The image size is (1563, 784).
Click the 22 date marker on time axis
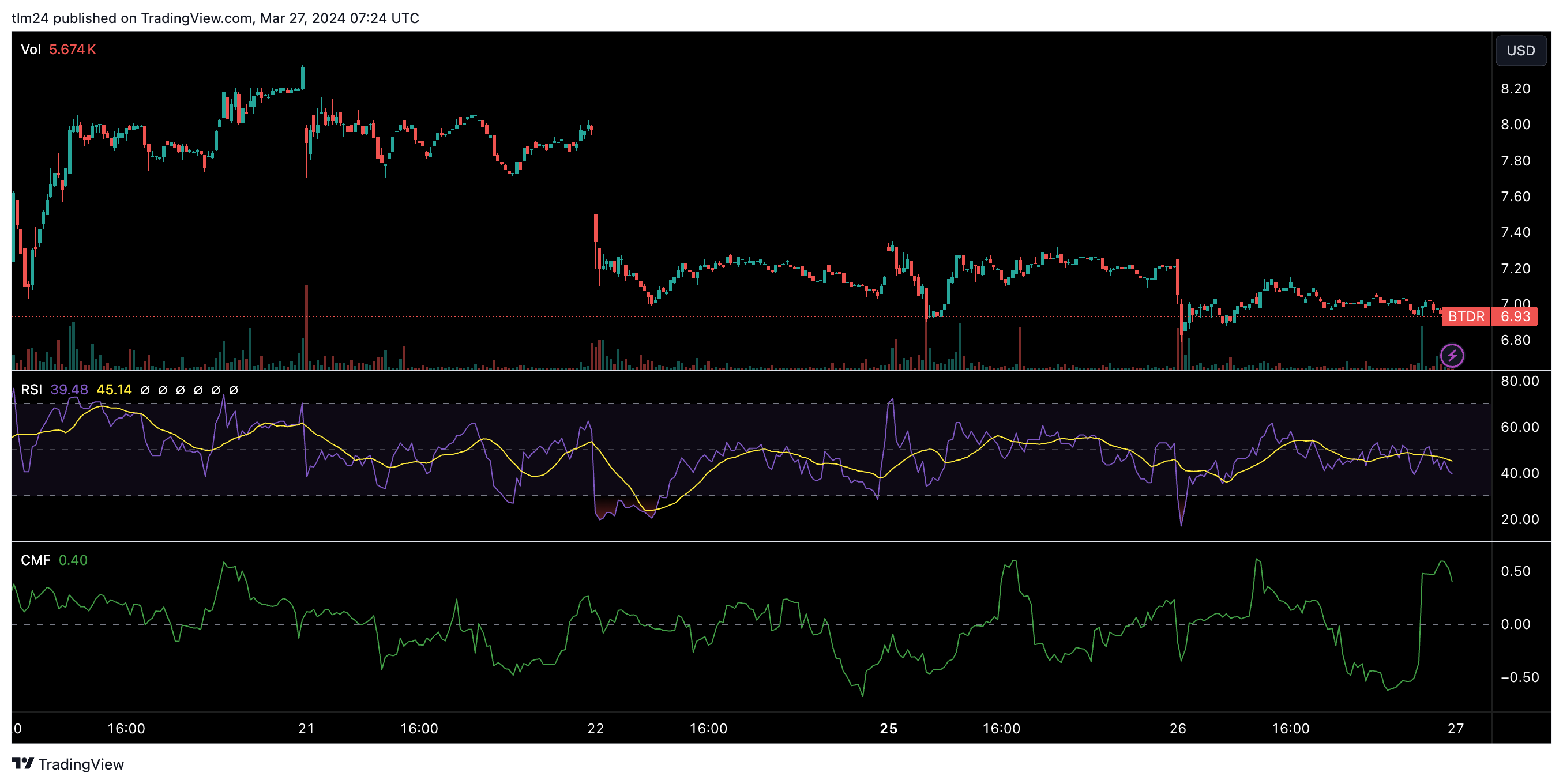coord(595,728)
